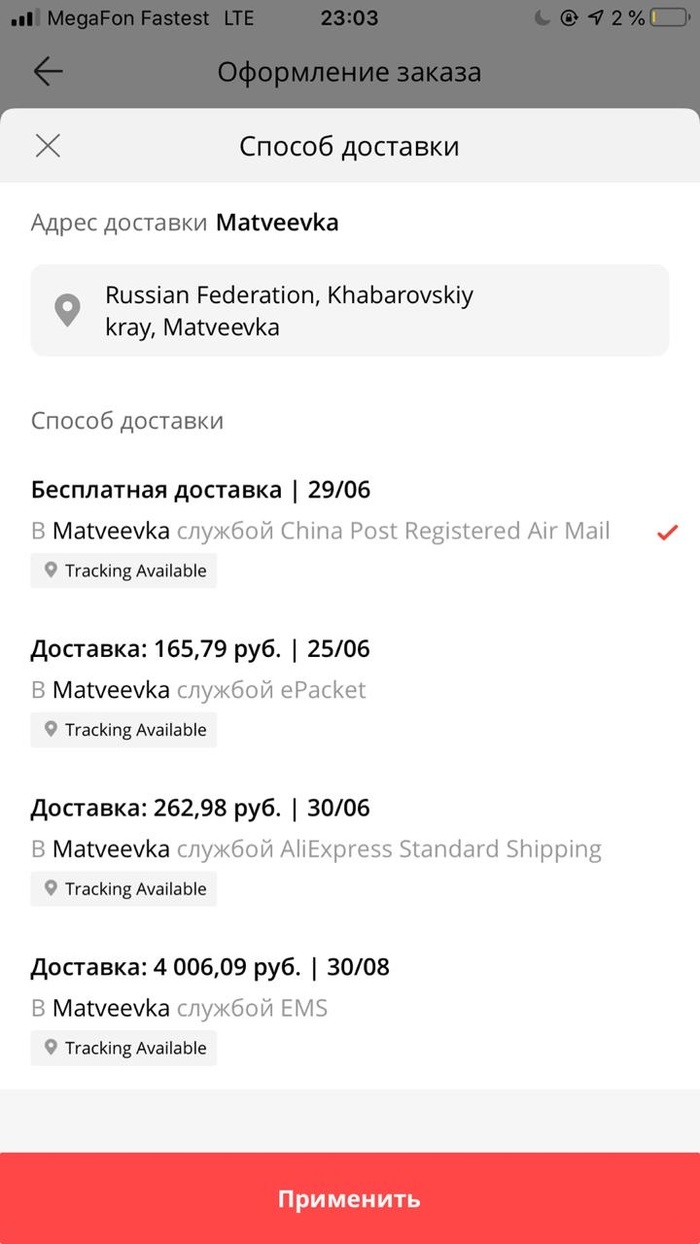This screenshot has height=1244, width=700.
Task: Tap the Оформление заказа header title
Action: (x=349, y=72)
